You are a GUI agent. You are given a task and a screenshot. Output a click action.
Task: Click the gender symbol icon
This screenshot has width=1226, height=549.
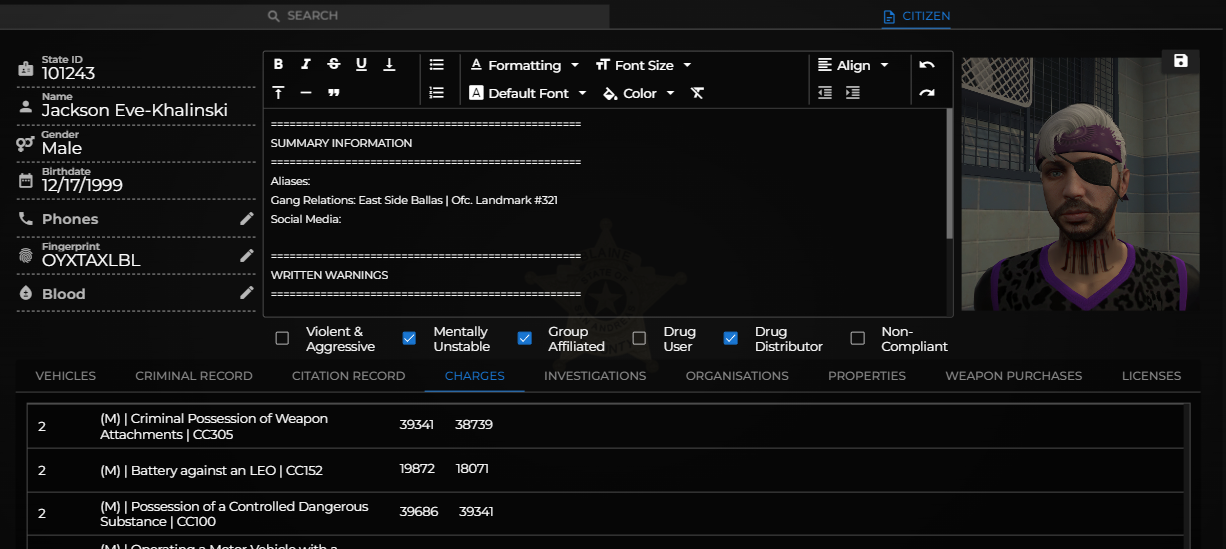click(26, 144)
